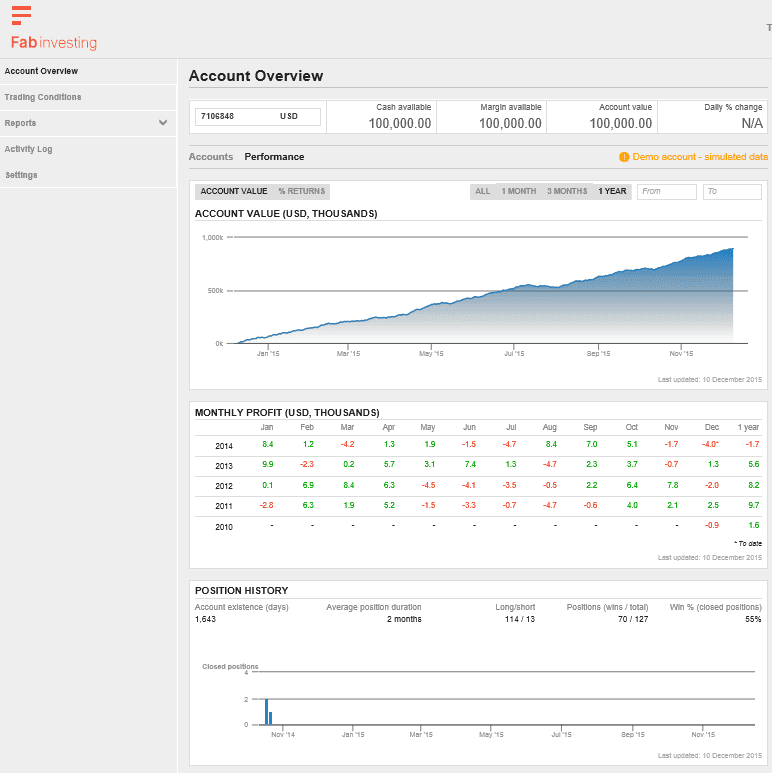Click the positions wins/total 70 / 127
Screen dimensions: 772x773
[633, 619]
